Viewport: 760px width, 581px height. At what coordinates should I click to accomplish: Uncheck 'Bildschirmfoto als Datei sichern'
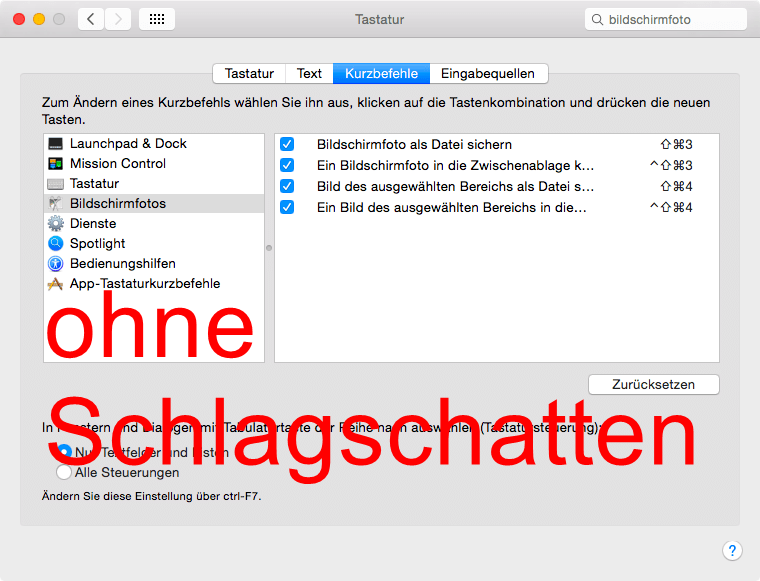(287, 145)
